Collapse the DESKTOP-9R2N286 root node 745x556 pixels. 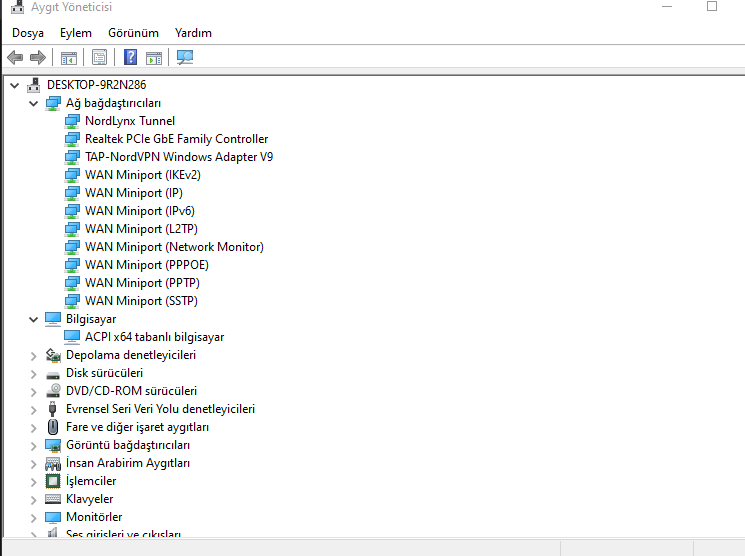pyautogui.click(x=15, y=86)
